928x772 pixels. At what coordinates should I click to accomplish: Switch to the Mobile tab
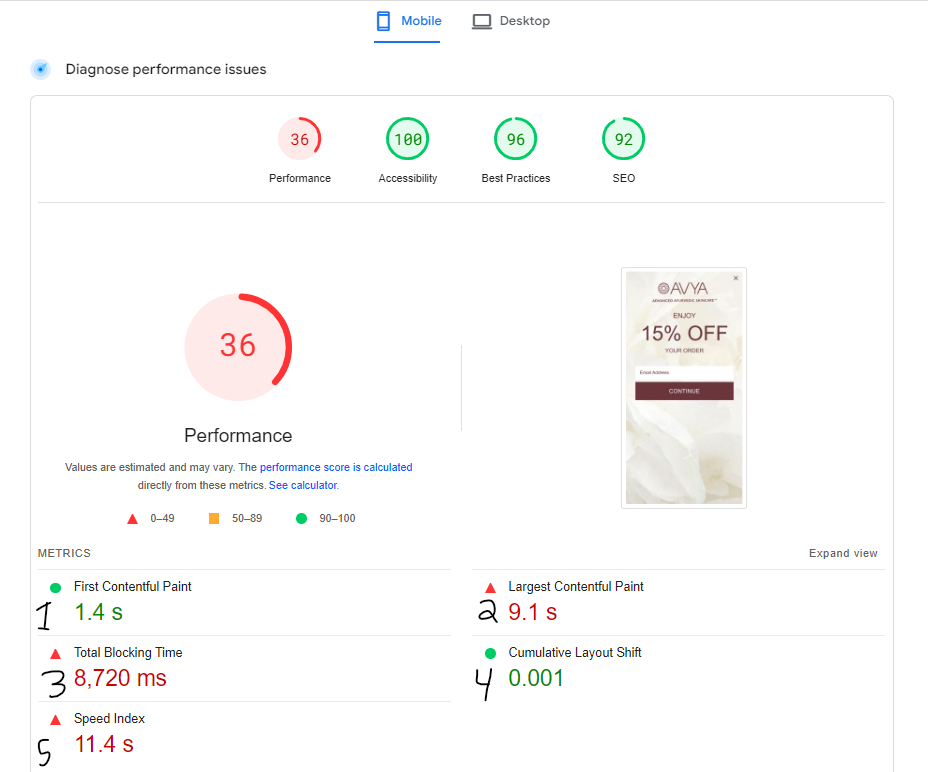408,21
